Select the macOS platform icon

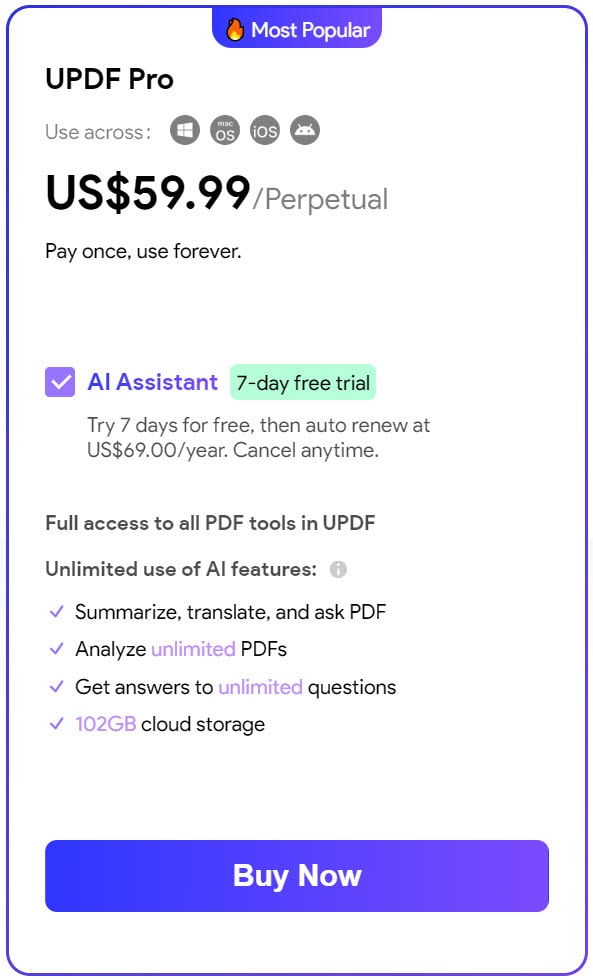[x=225, y=130]
